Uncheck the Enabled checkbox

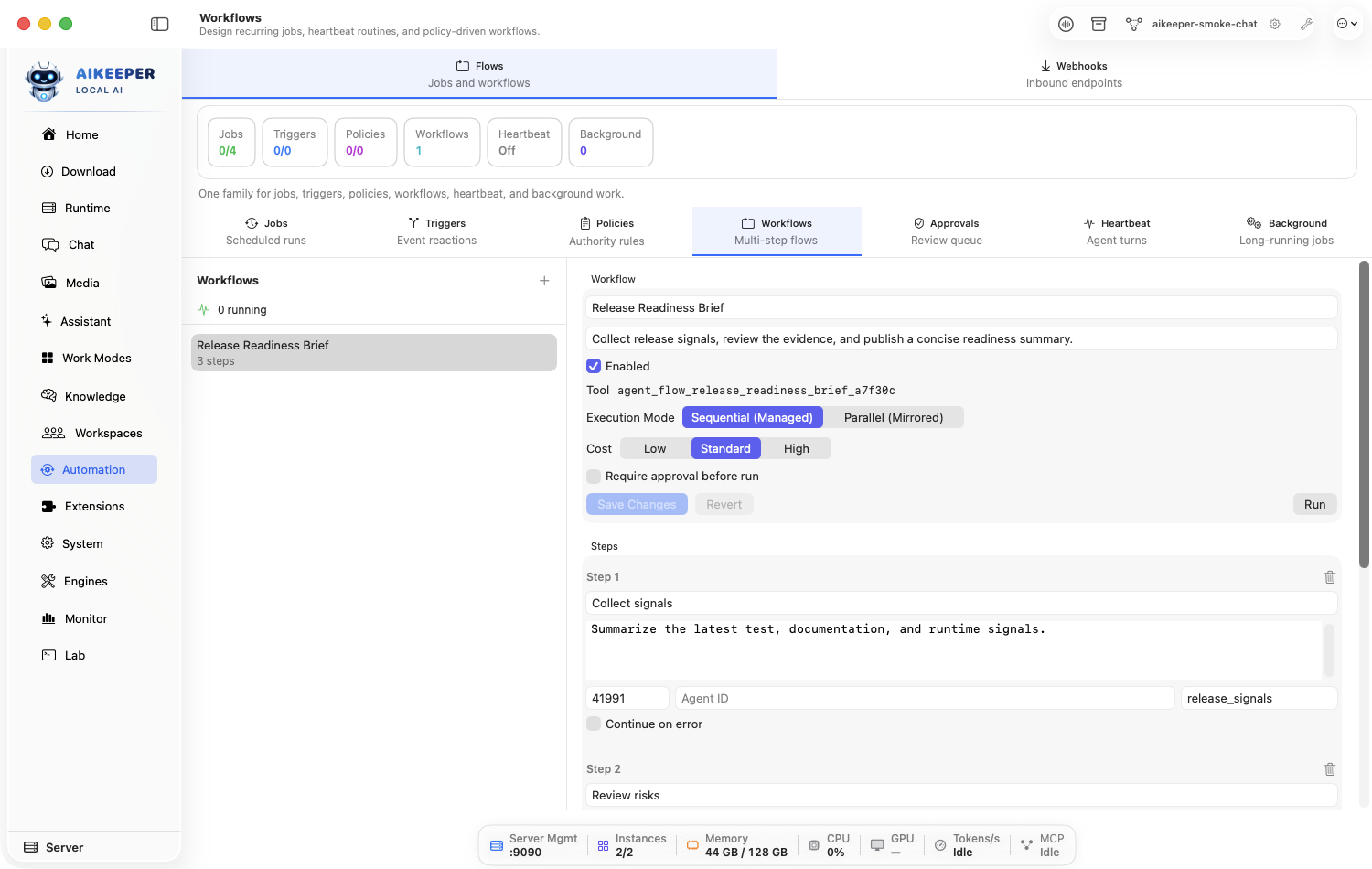[x=594, y=366]
